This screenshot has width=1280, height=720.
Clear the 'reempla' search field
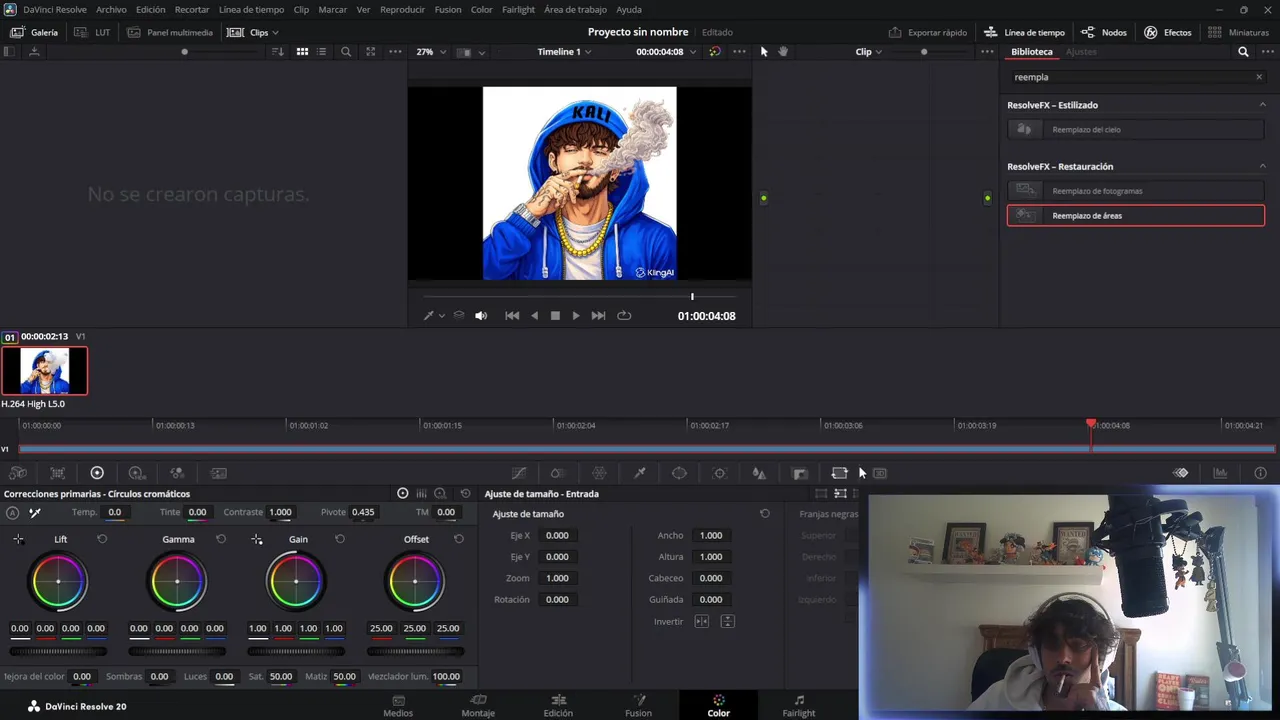click(x=1259, y=77)
